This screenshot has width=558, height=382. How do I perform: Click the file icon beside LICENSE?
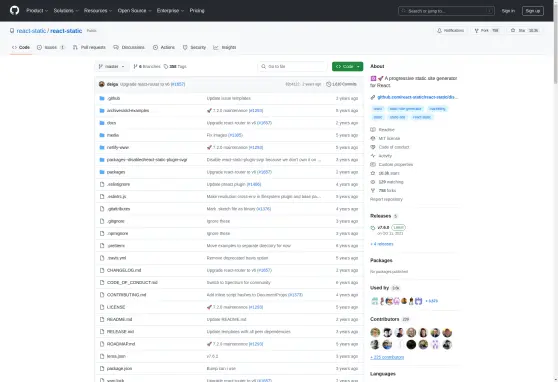click(102, 307)
